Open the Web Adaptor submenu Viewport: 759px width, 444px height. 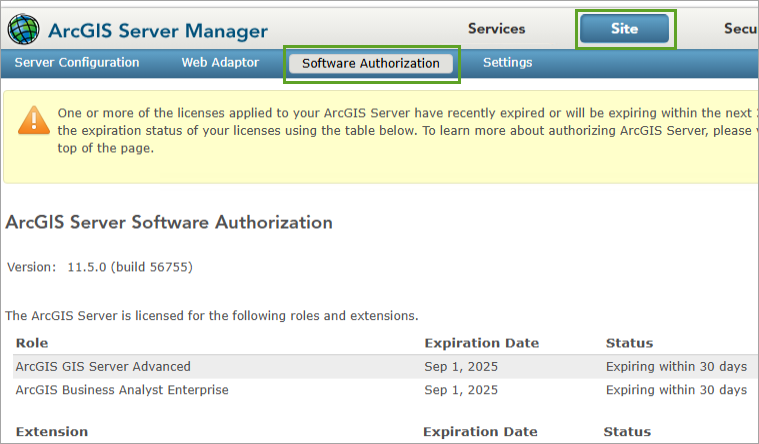click(220, 62)
